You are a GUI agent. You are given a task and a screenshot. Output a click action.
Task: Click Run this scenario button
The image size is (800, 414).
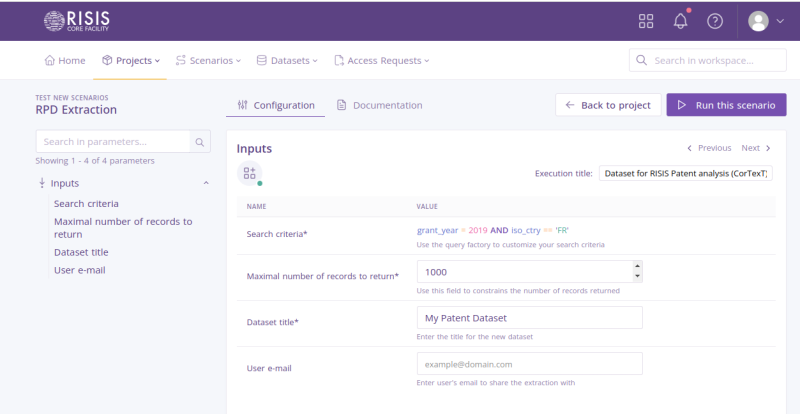pos(726,105)
